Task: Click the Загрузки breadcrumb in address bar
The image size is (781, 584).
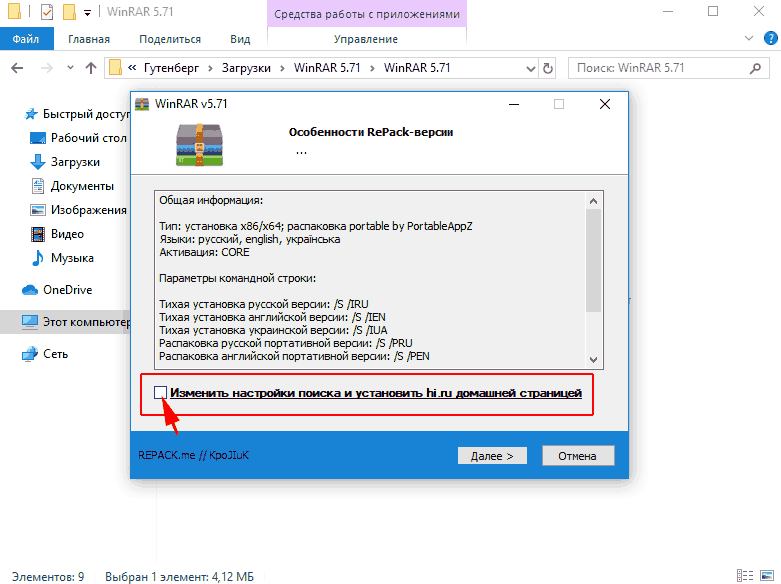Action: [x=246, y=68]
